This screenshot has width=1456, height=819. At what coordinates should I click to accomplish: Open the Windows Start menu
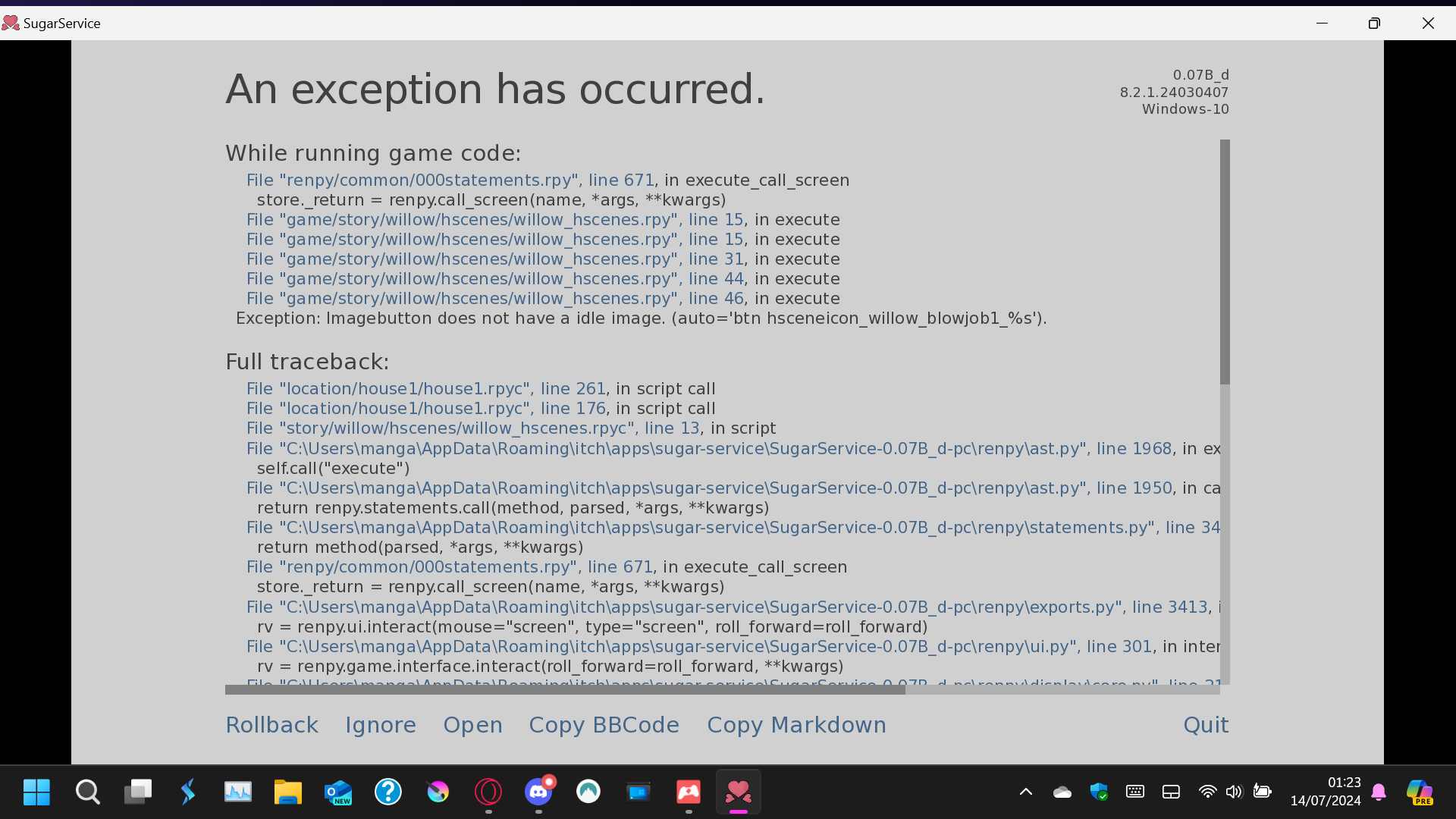point(36,792)
